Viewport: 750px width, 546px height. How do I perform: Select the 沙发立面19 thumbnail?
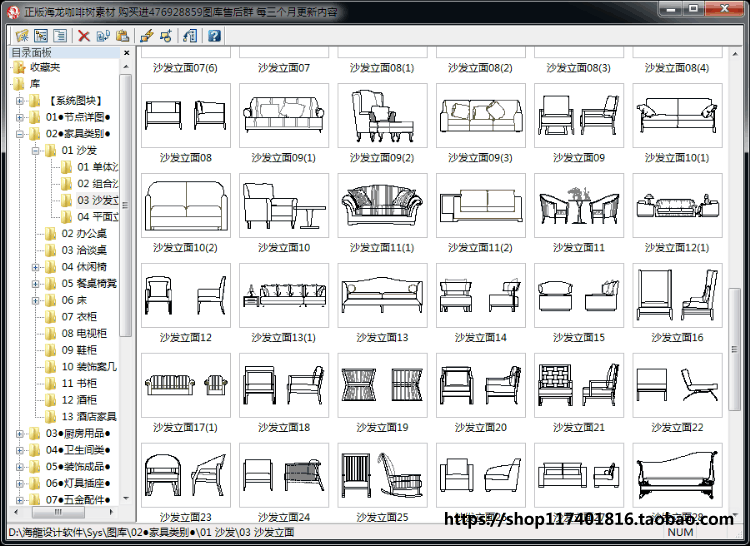382,385
